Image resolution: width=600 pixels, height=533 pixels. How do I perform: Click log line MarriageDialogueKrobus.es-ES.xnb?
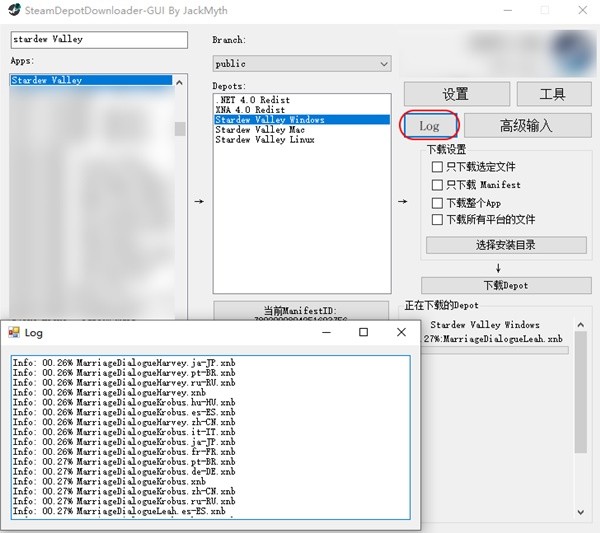124,412
